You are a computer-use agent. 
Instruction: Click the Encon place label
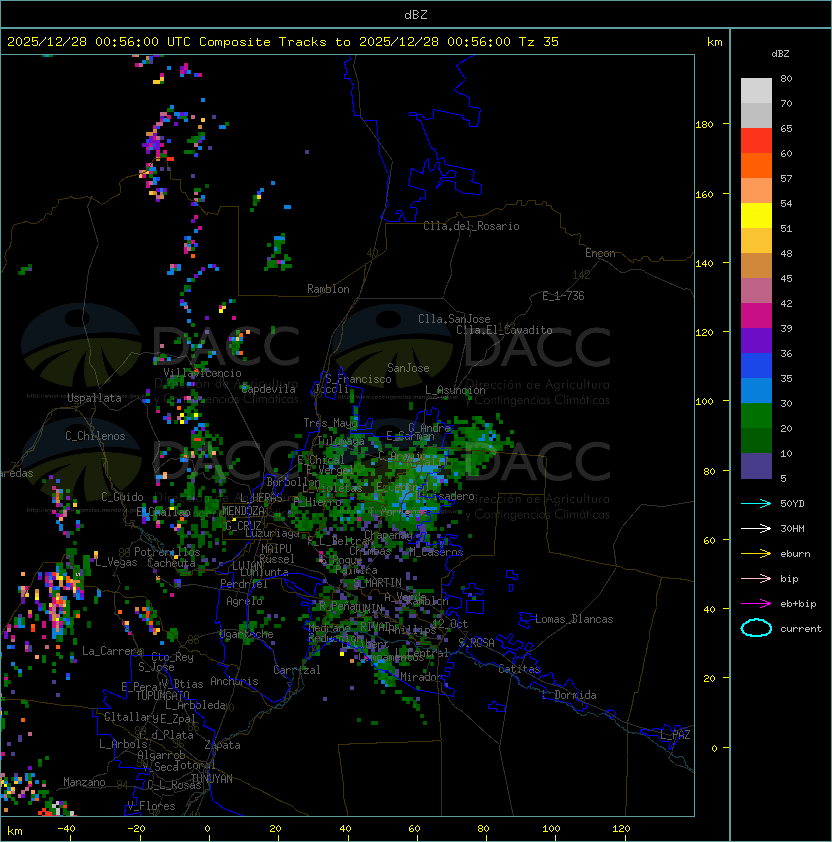pos(600,253)
